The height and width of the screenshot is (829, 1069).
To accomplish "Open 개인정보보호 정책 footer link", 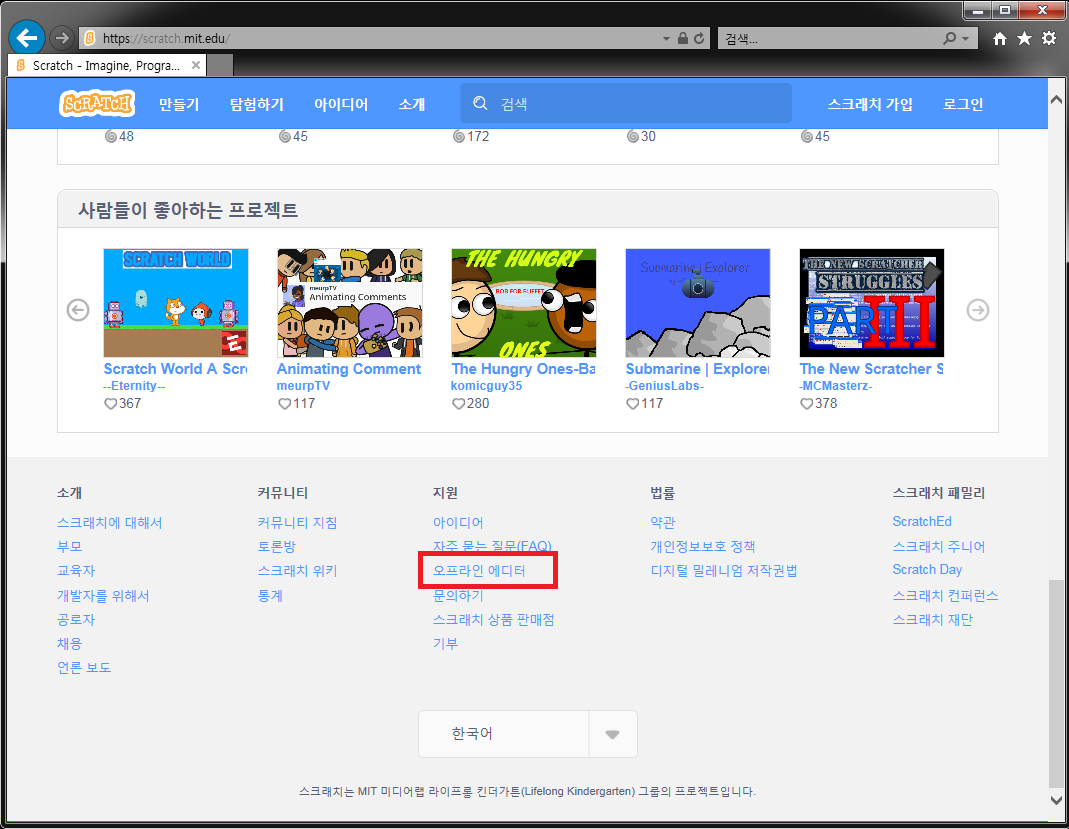I will (x=702, y=547).
